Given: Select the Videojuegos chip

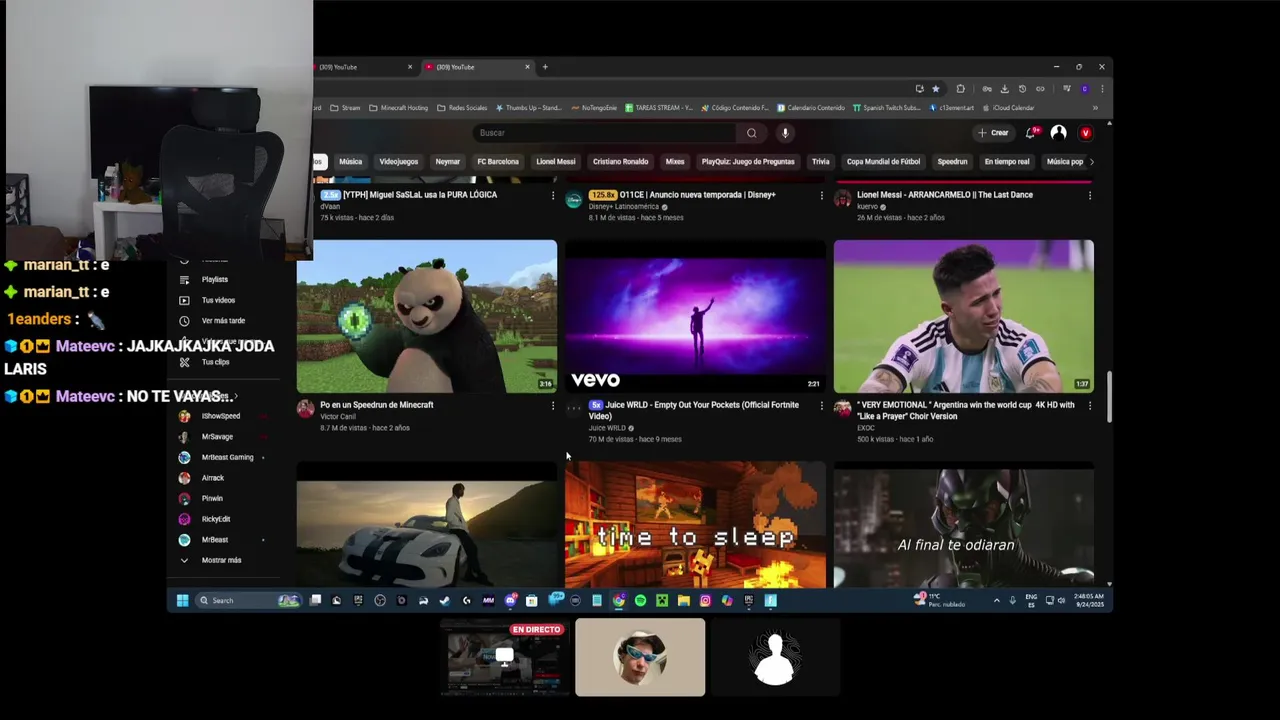Looking at the screenshot, I should click(x=398, y=162).
